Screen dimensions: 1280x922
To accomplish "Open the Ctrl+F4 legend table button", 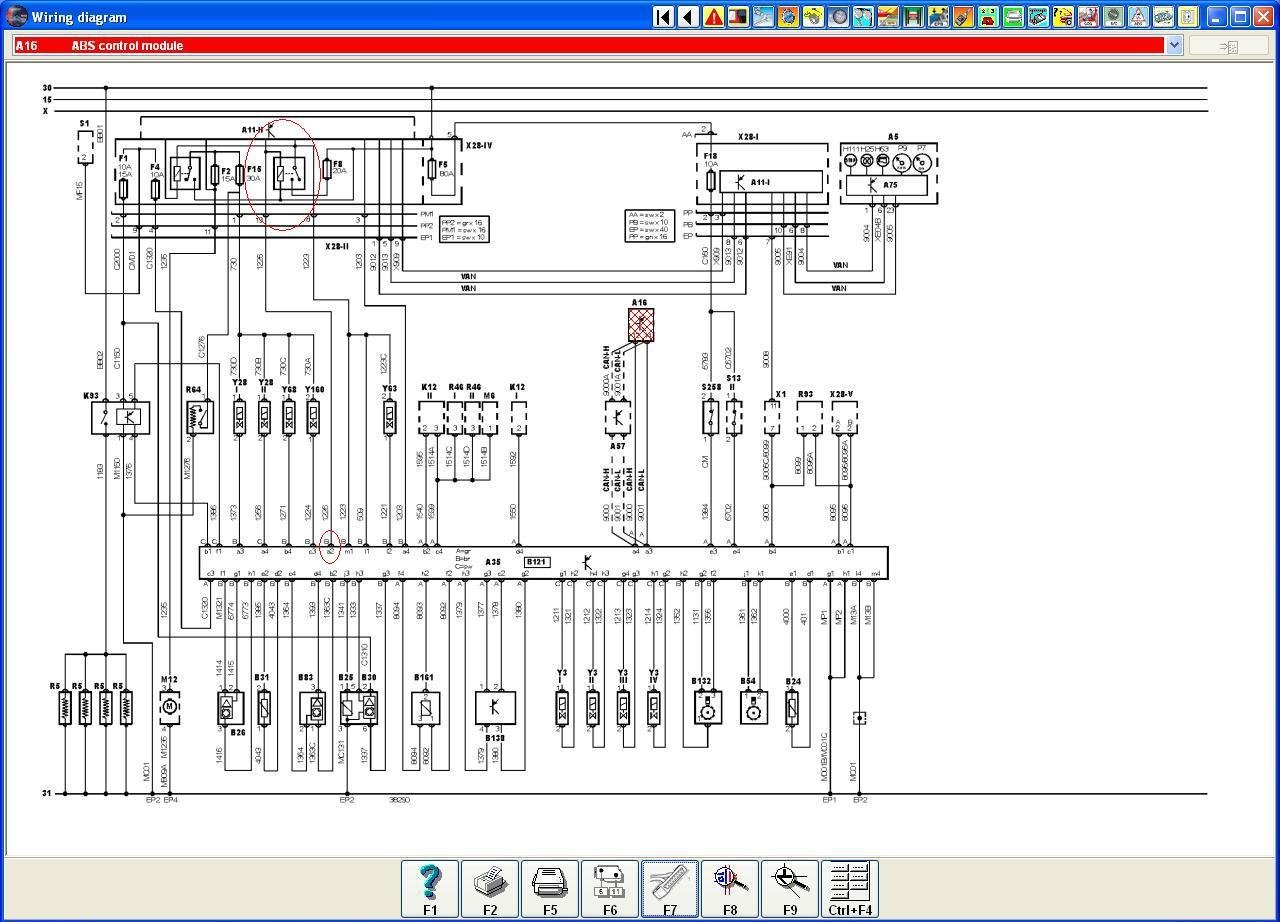I will tap(850, 888).
